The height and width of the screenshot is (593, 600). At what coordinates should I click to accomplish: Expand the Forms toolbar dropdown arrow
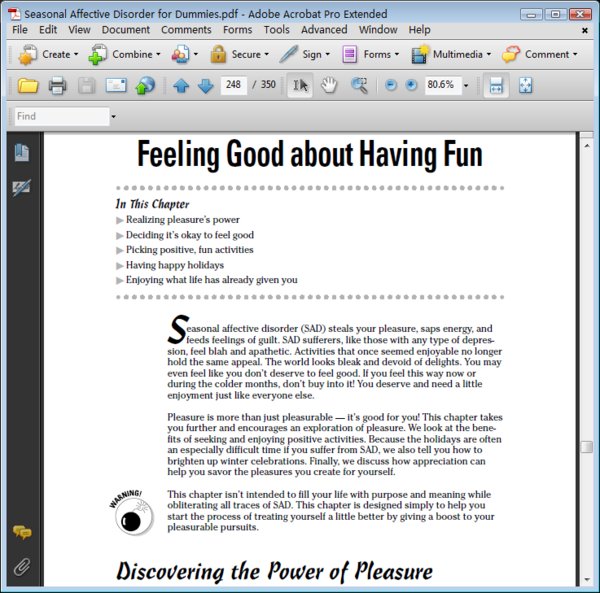pyautogui.click(x=396, y=54)
